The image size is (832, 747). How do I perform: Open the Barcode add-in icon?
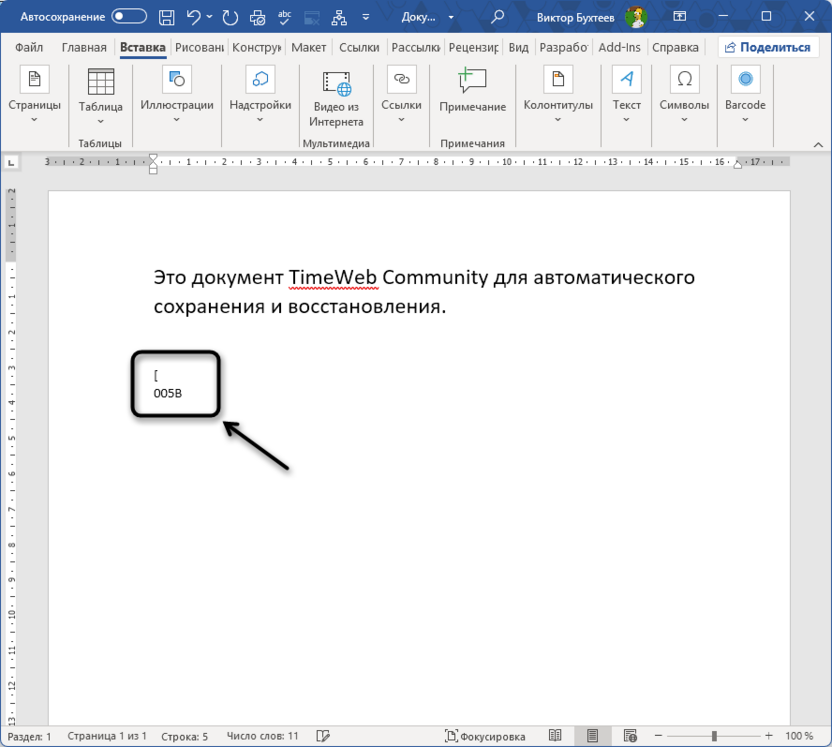click(746, 79)
